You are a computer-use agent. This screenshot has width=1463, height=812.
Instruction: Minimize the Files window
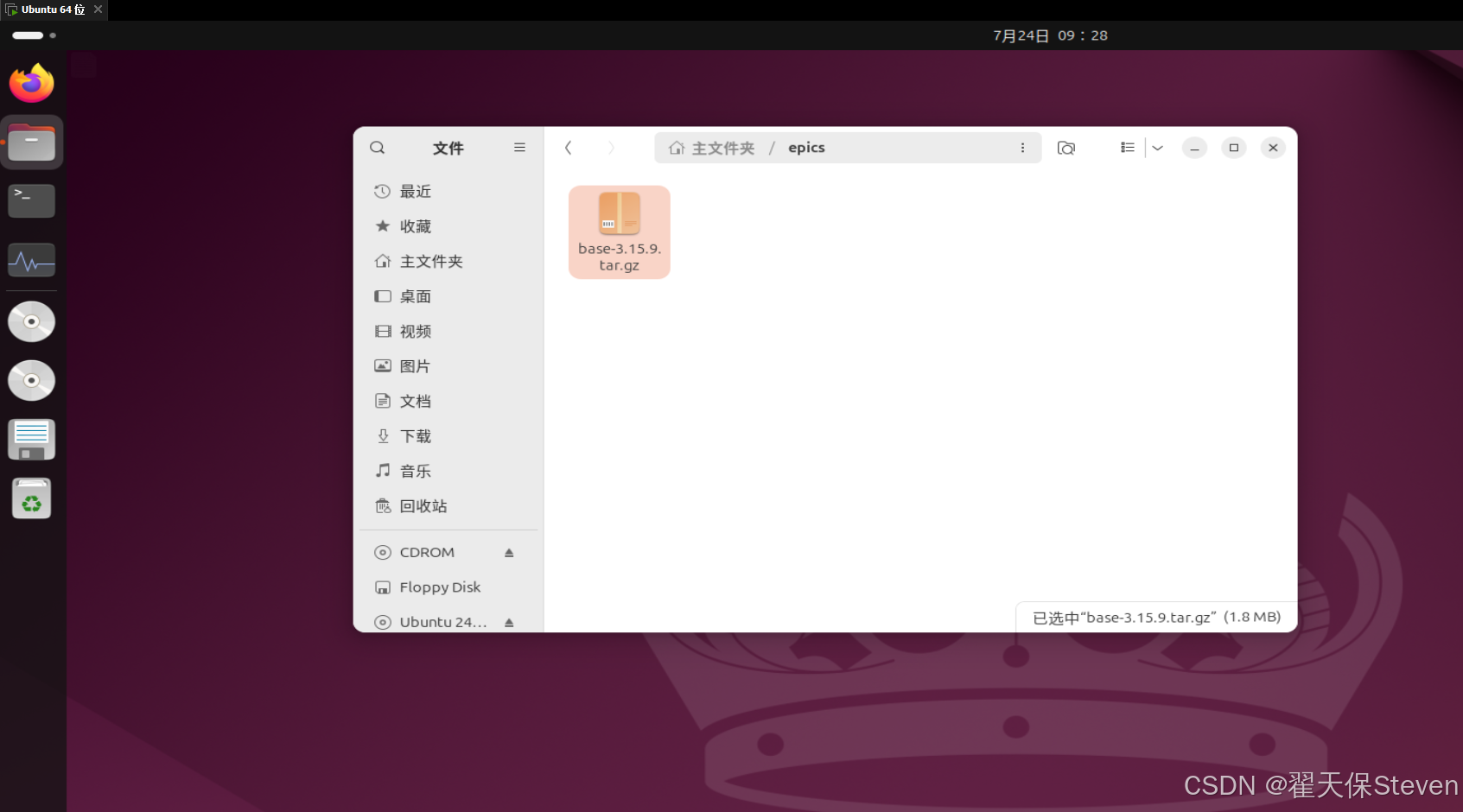(x=1194, y=148)
